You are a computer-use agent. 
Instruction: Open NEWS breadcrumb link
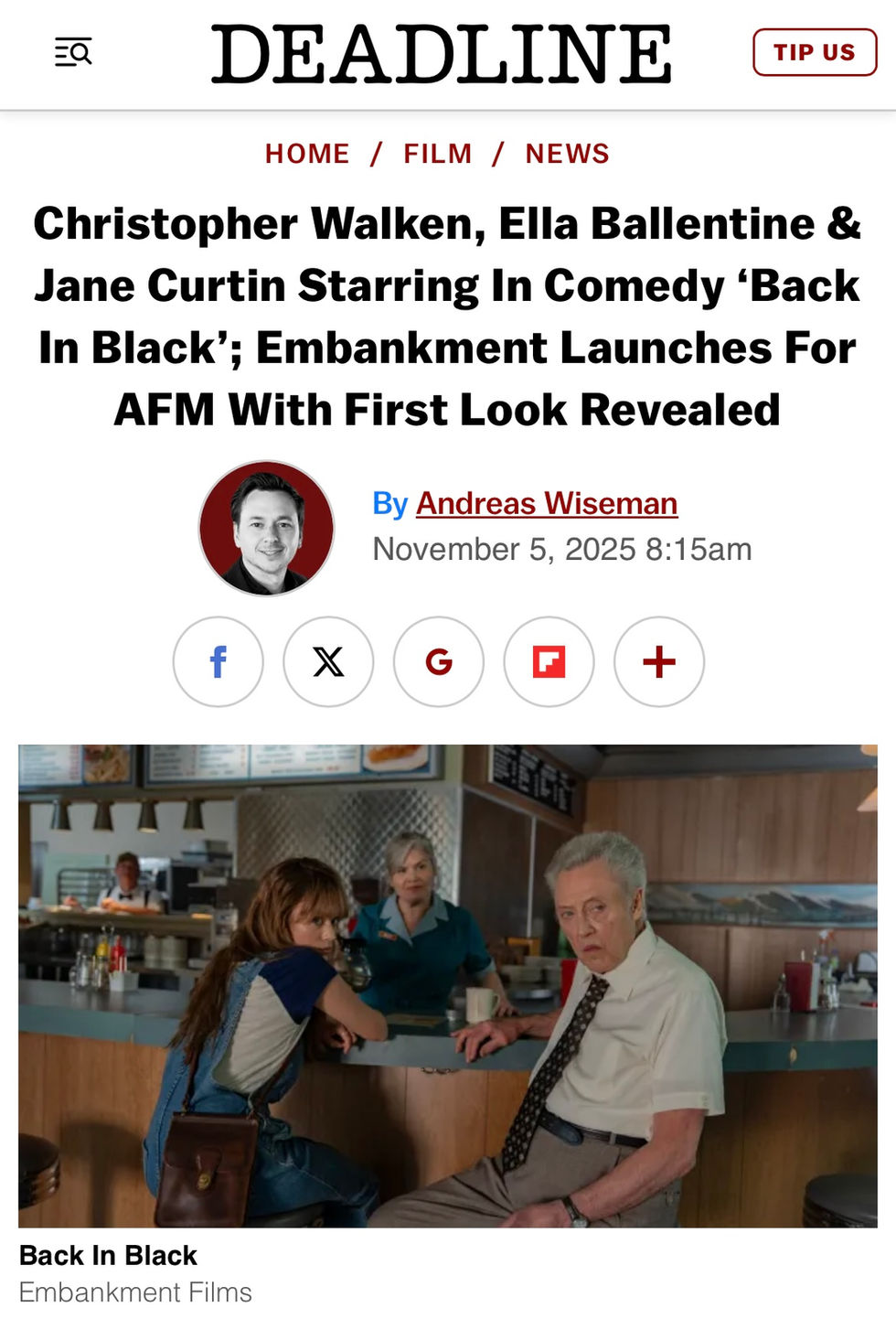[x=567, y=154]
